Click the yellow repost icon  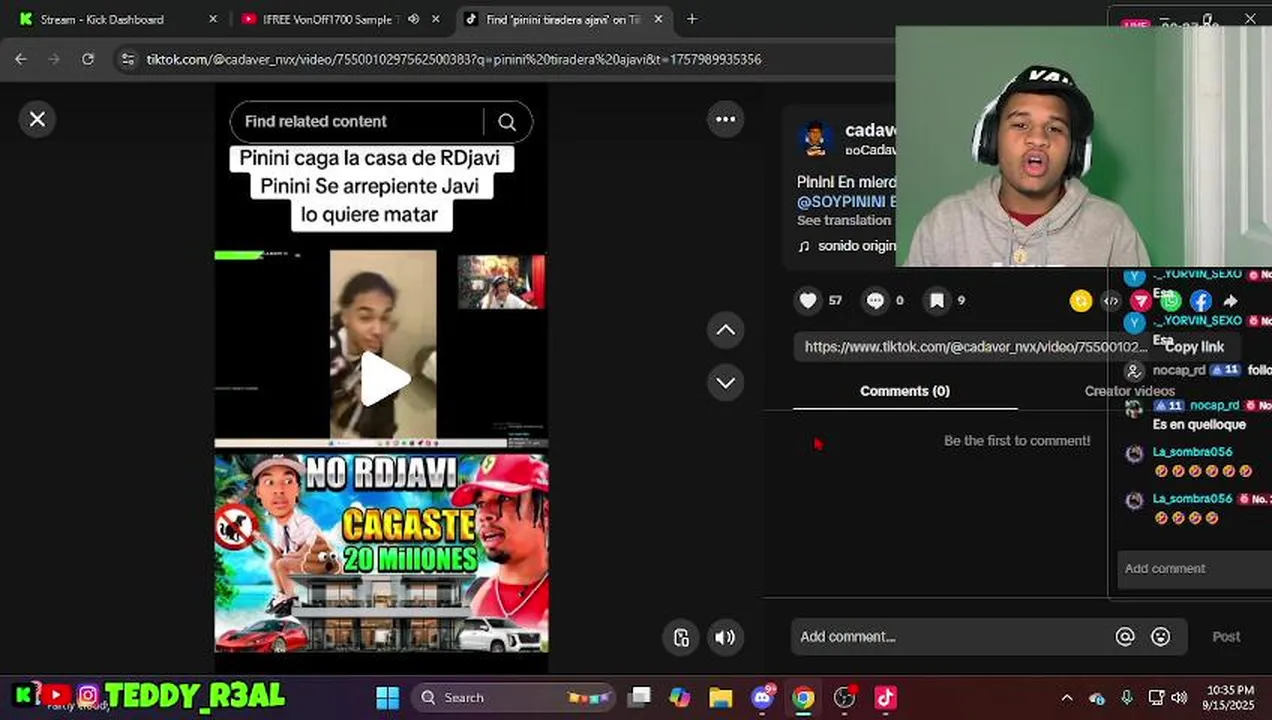pyautogui.click(x=1081, y=300)
